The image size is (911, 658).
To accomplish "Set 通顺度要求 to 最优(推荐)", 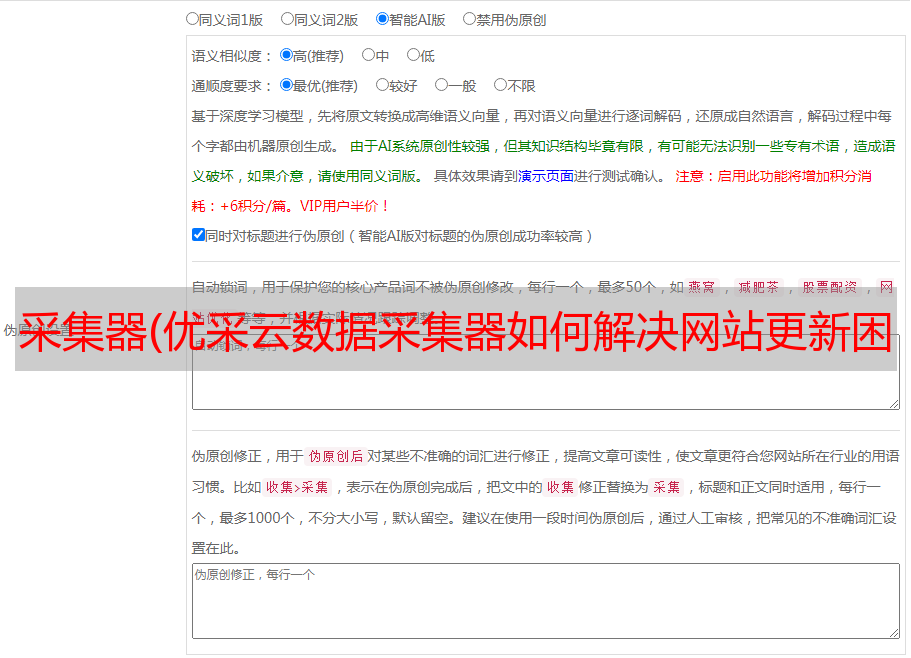I will [x=286, y=85].
